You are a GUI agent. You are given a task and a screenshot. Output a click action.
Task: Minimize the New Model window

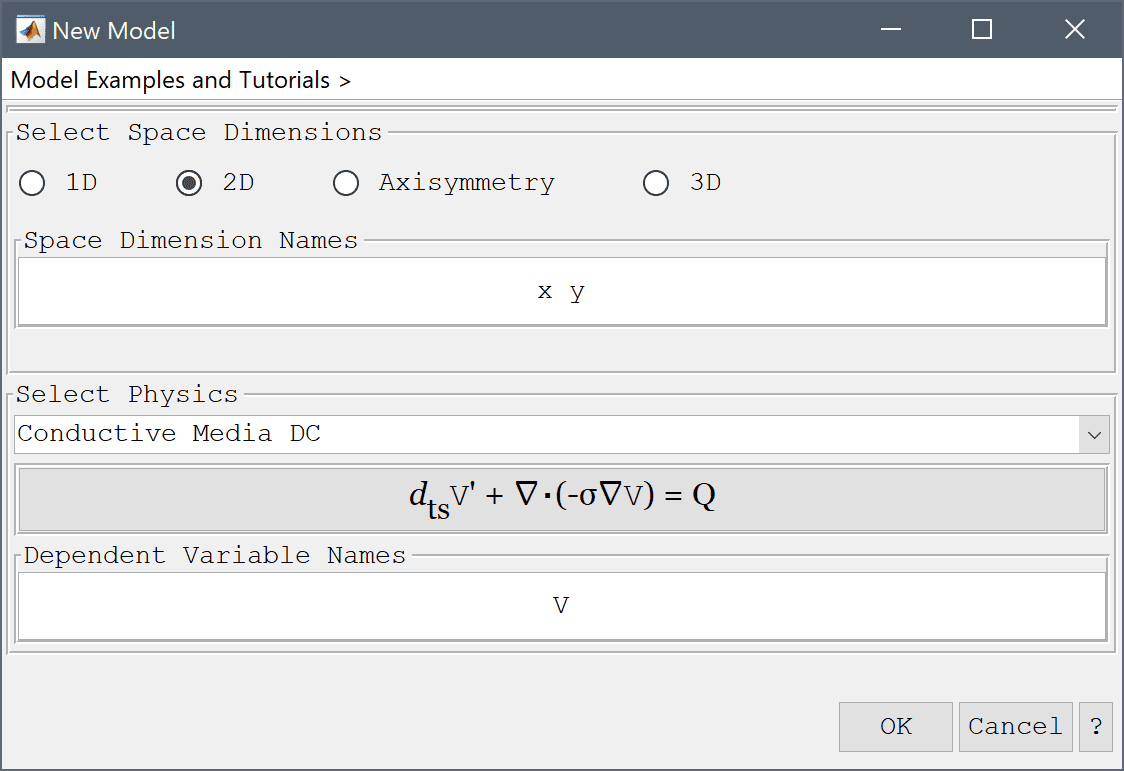[x=891, y=29]
